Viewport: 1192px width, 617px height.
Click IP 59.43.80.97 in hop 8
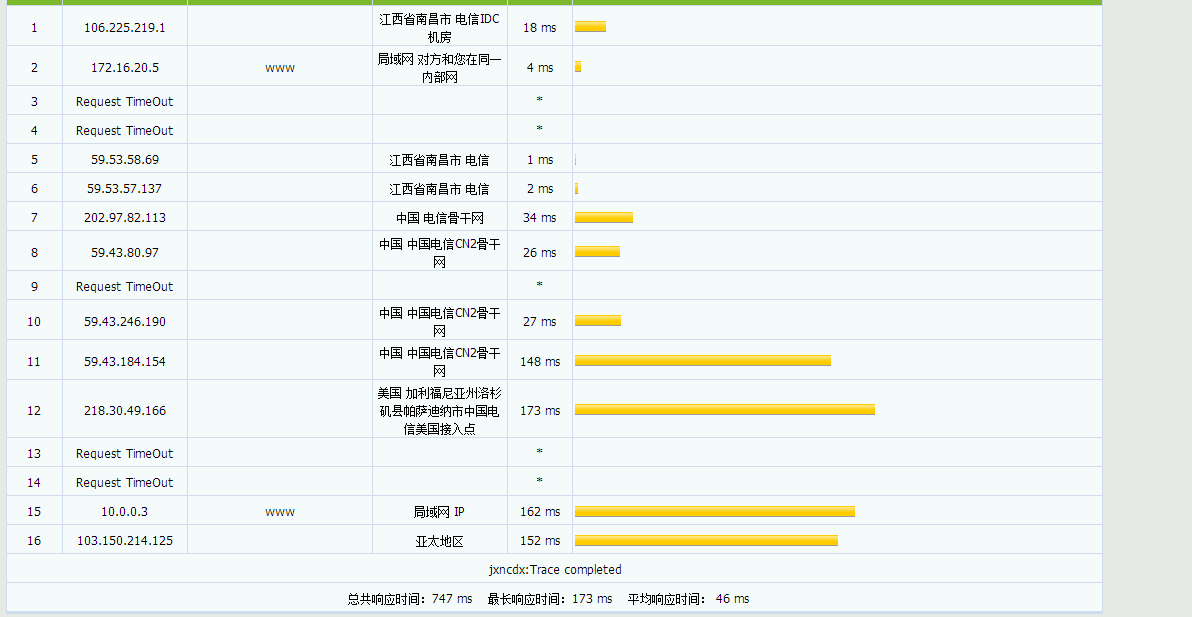point(125,252)
